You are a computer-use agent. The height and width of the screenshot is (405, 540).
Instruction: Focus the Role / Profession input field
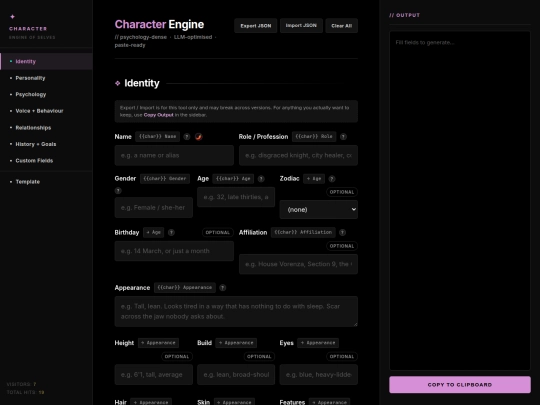pyautogui.click(x=298, y=155)
